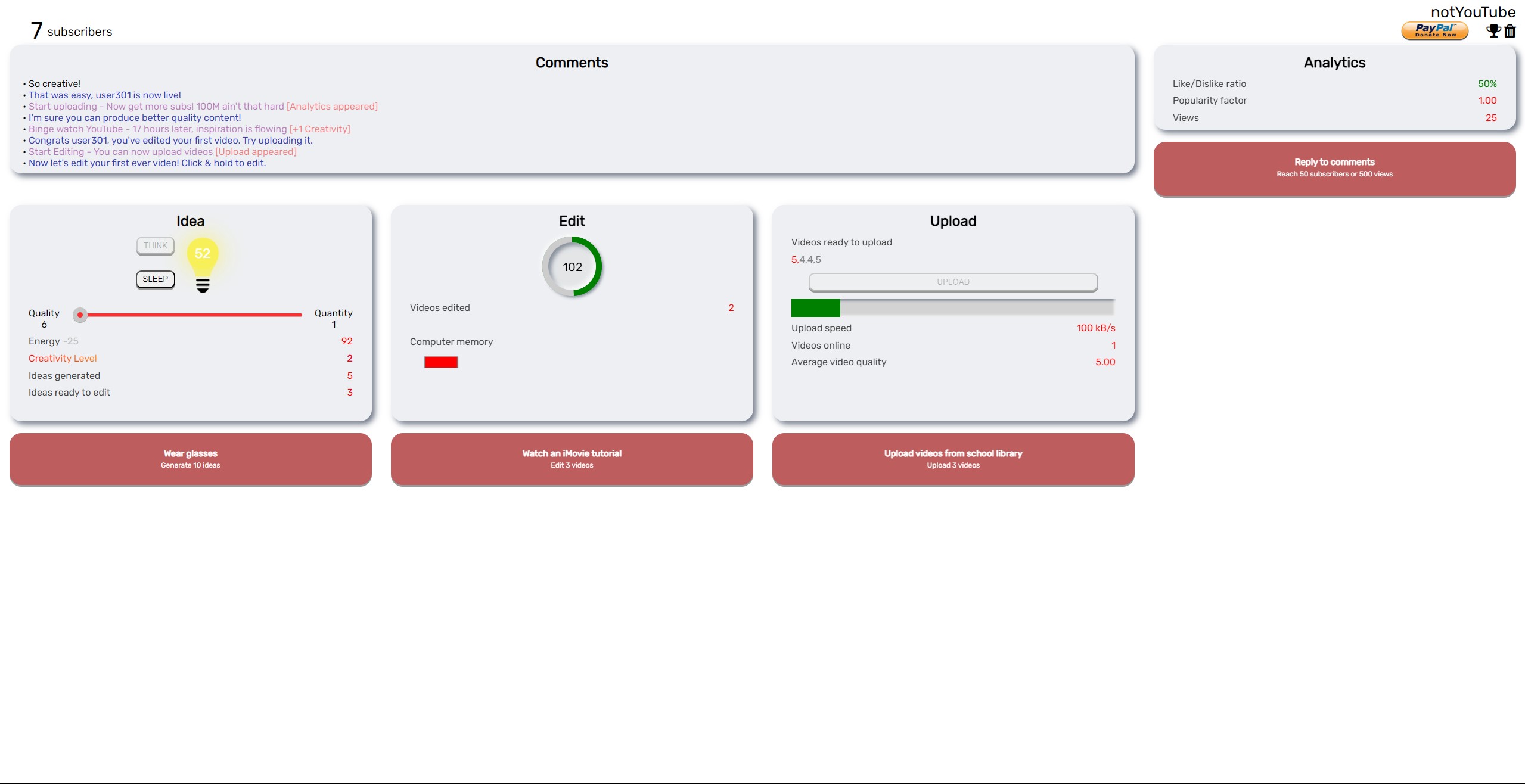Click the Videos edited count 2
Screen dimensions: 1525x784
(x=731, y=308)
